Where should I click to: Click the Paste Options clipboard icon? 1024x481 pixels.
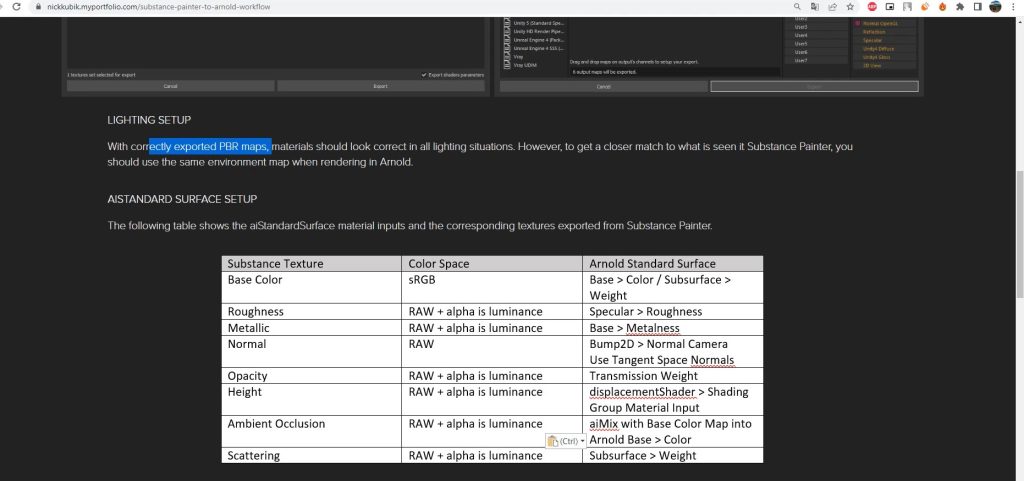click(x=552, y=441)
